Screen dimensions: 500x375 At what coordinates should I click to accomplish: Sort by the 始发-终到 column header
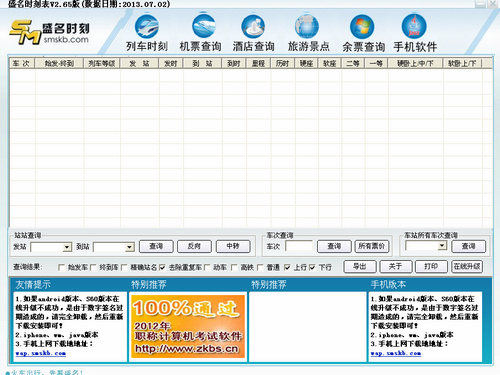coord(59,63)
